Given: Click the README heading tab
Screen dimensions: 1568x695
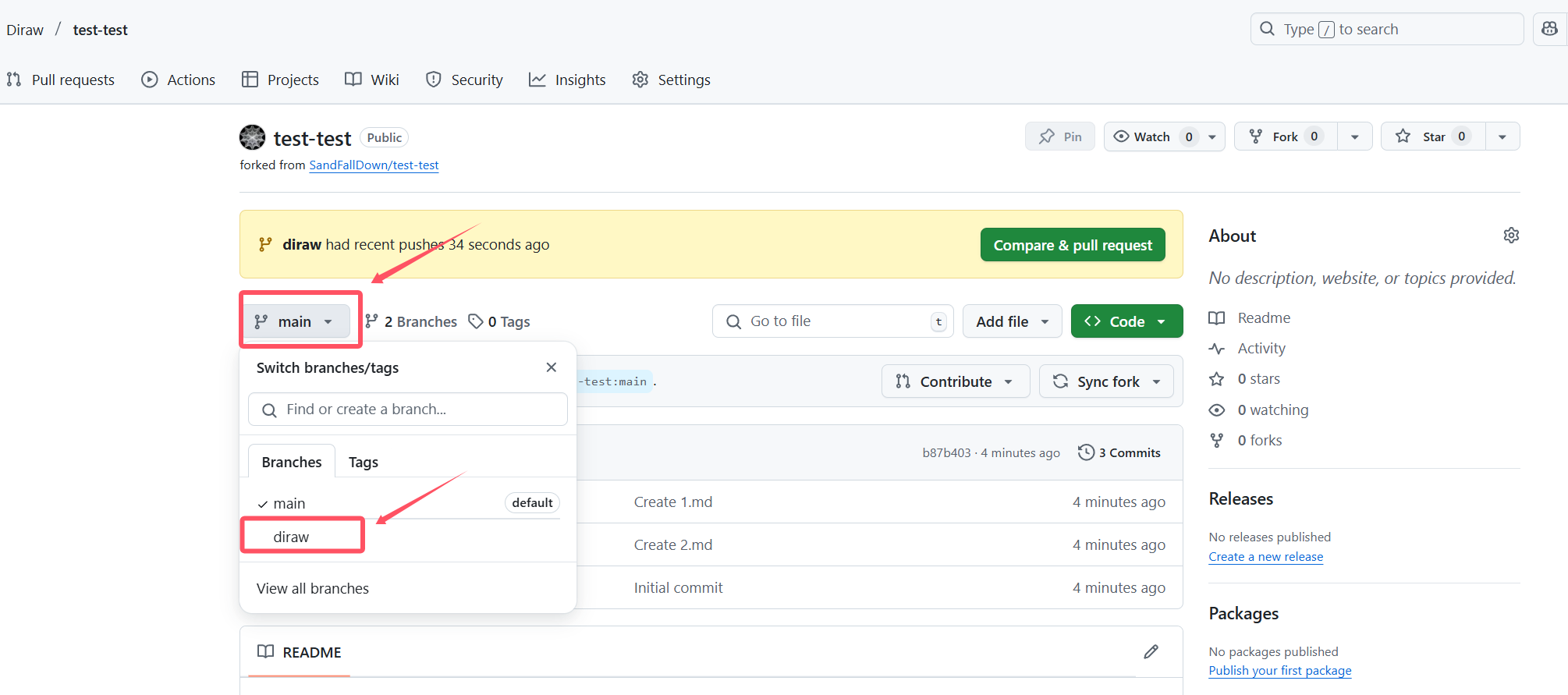Looking at the screenshot, I should [x=300, y=652].
